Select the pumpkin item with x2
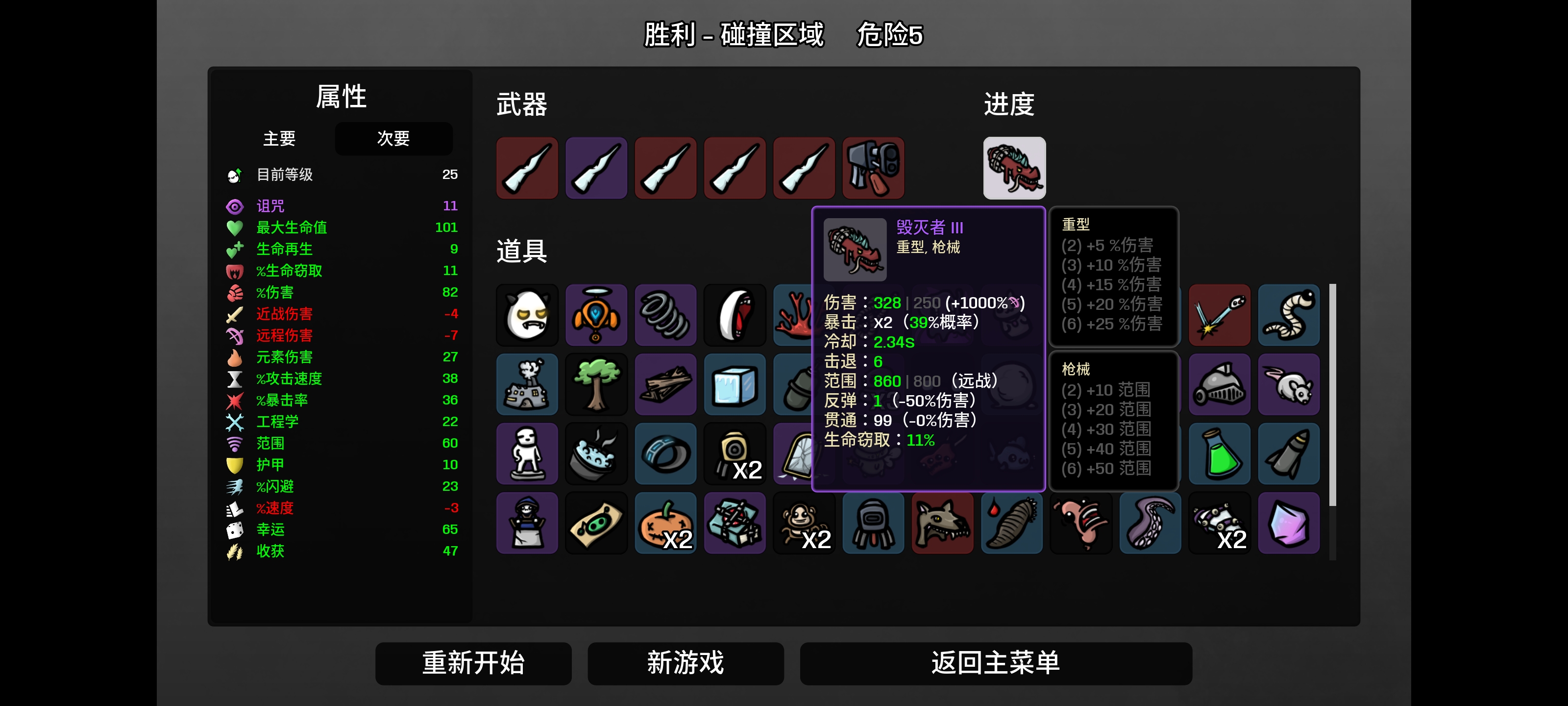This screenshot has width=1568, height=706. 665,523
